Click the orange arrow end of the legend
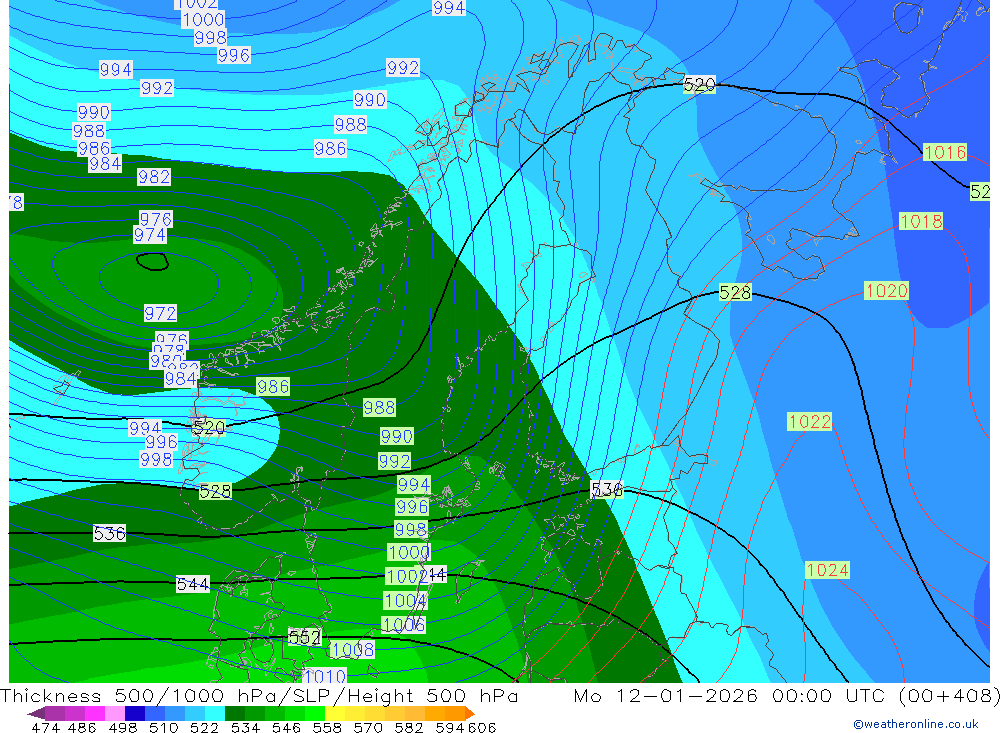This screenshot has height=733, width=1000. [x=470, y=713]
